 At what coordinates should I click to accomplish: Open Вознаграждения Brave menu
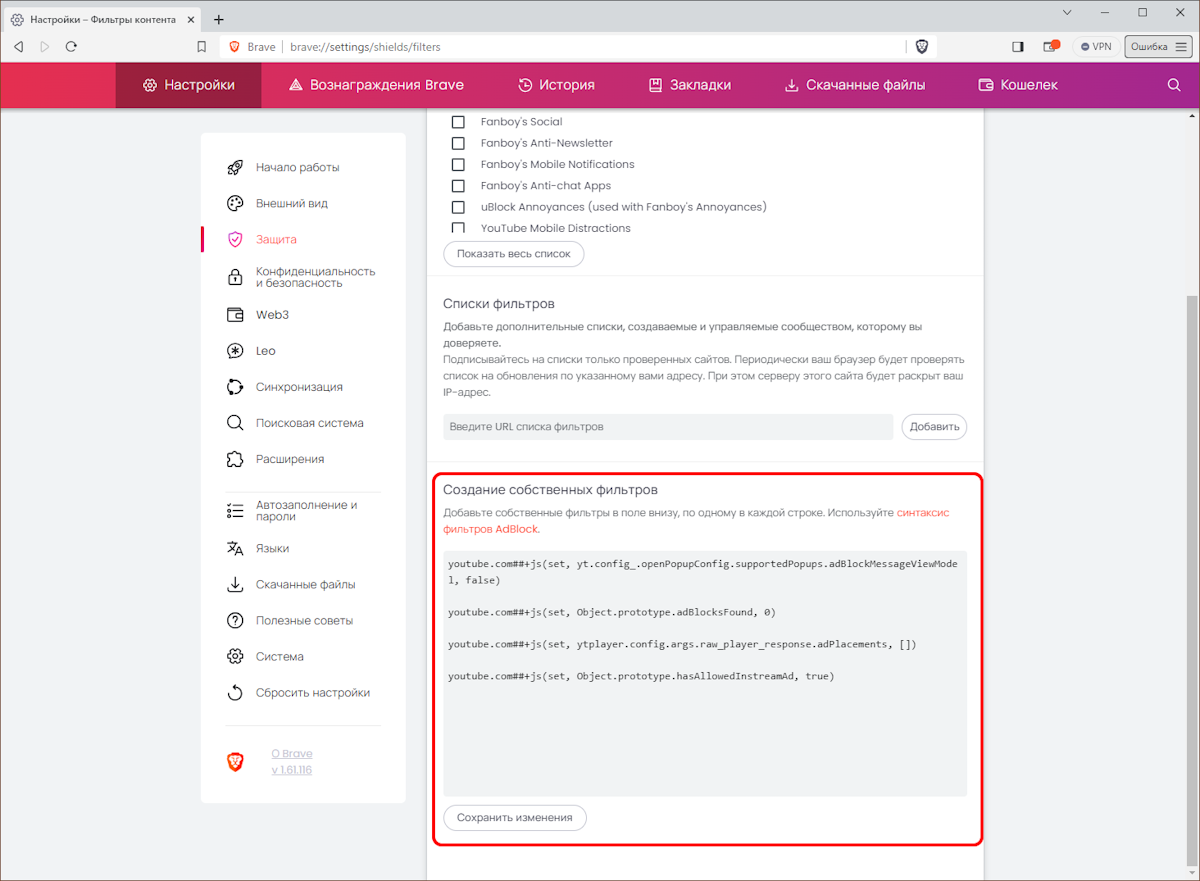(x=376, y=85)
